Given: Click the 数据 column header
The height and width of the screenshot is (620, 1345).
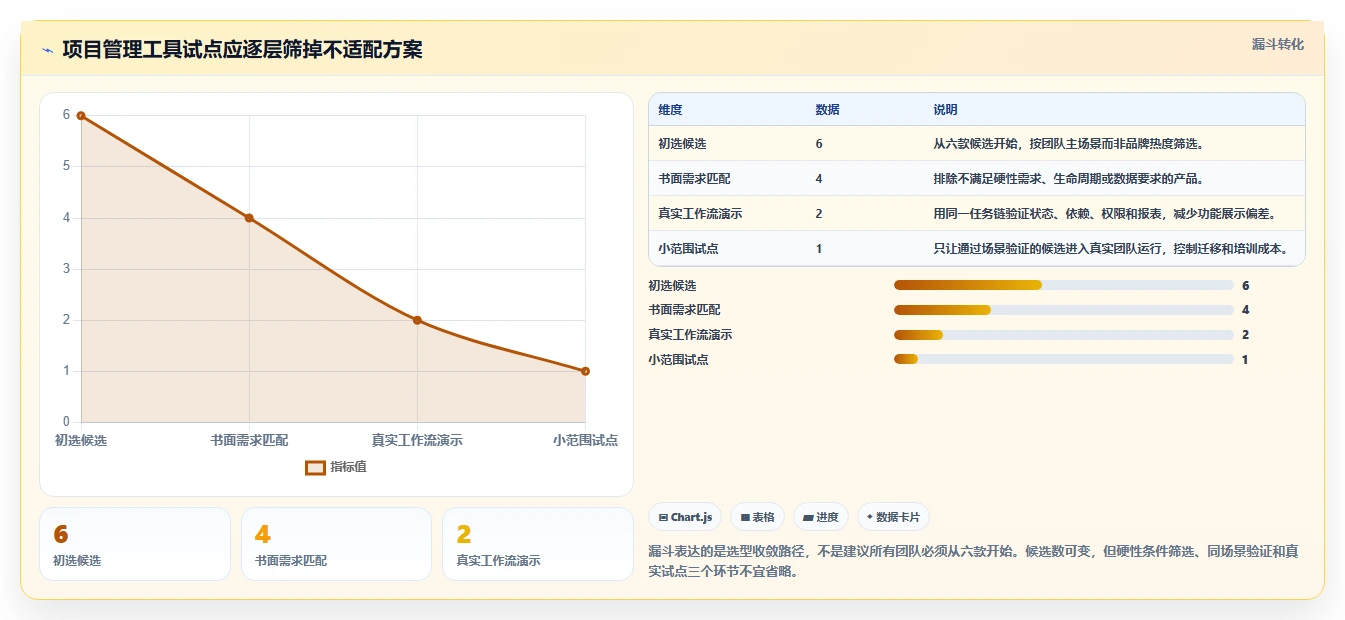Looking at the screenshot, I should (x=828, y=110).
